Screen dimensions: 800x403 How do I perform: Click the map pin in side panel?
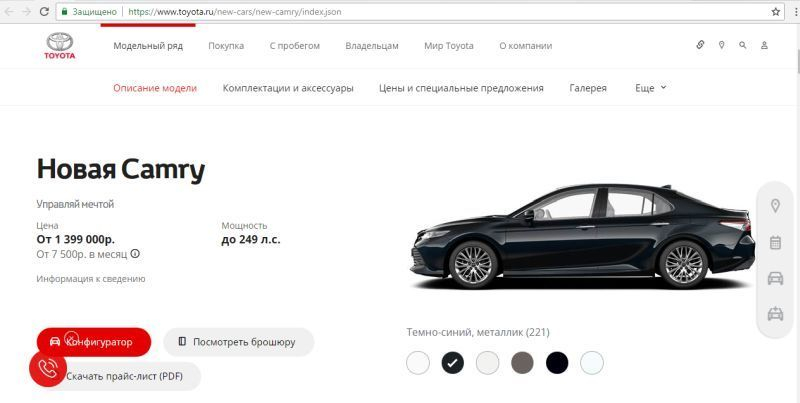tap(776, 206)
